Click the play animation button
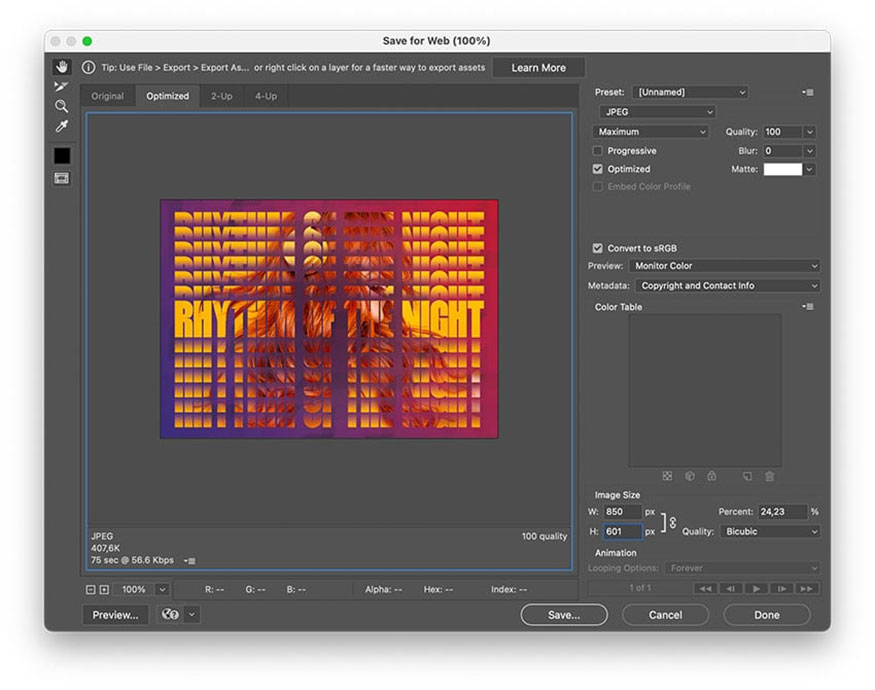Viewport: 875px width, 690px height. point(756,588)
